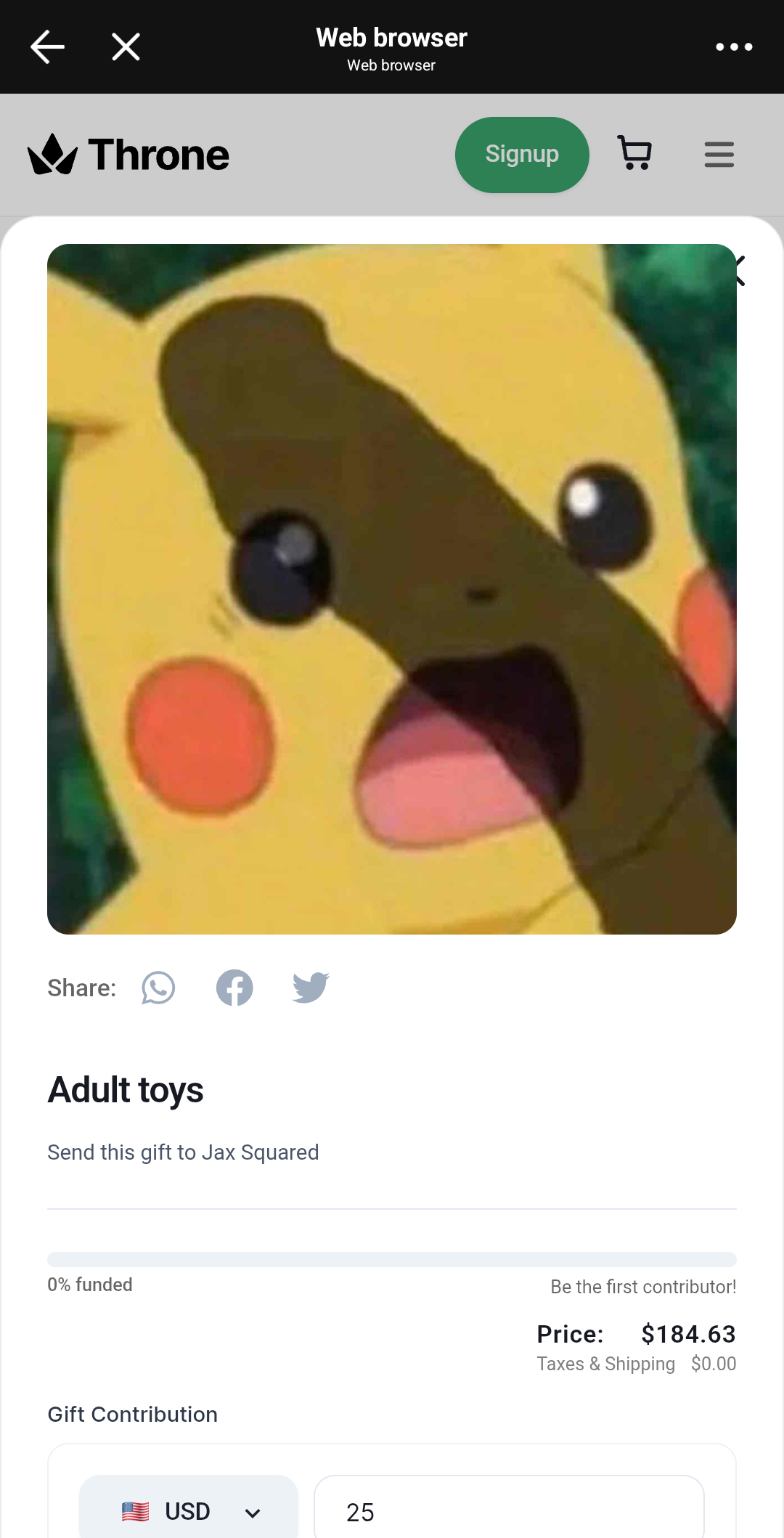Share this gift via WhatsApp
The image size is (784, 1538).
(158, 988)
